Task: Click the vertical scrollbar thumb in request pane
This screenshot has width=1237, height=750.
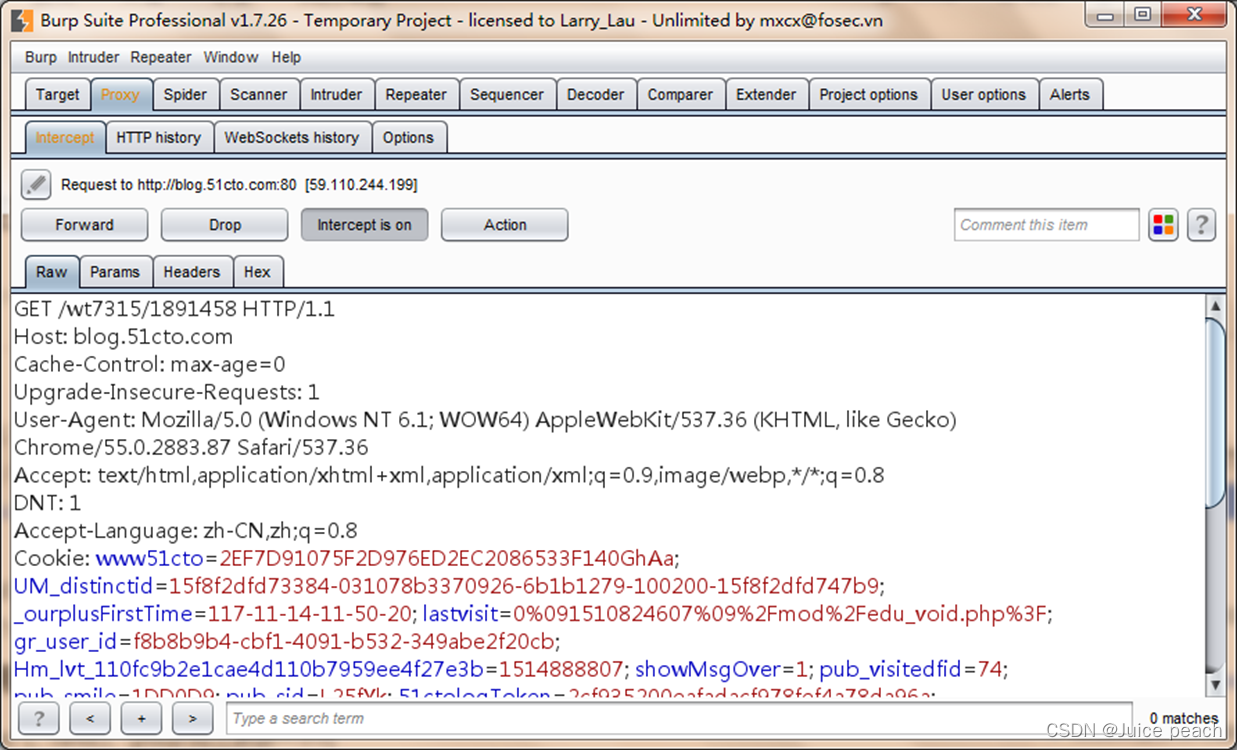Action: point(1215,413)
